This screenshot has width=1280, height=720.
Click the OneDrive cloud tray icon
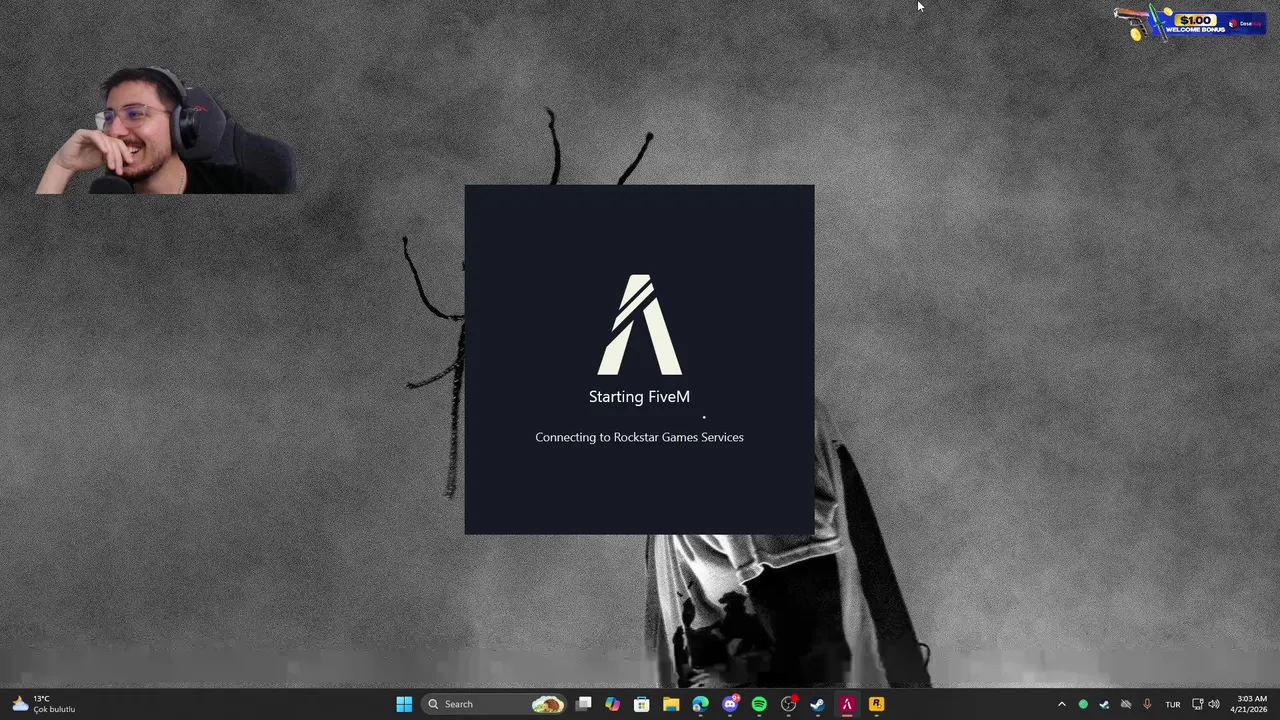(1126, 704)
